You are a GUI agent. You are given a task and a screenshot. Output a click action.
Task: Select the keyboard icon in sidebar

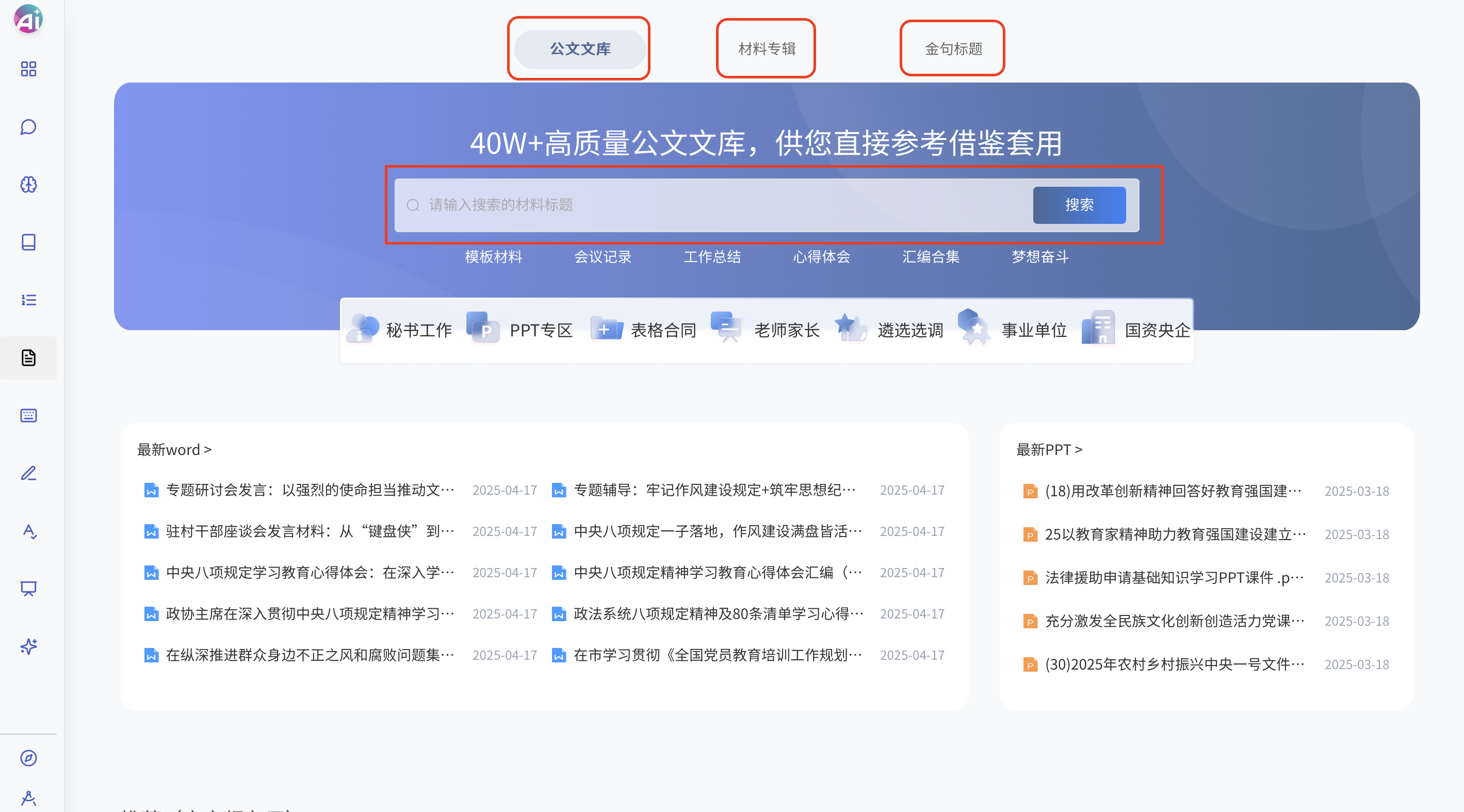click(28, 415)
